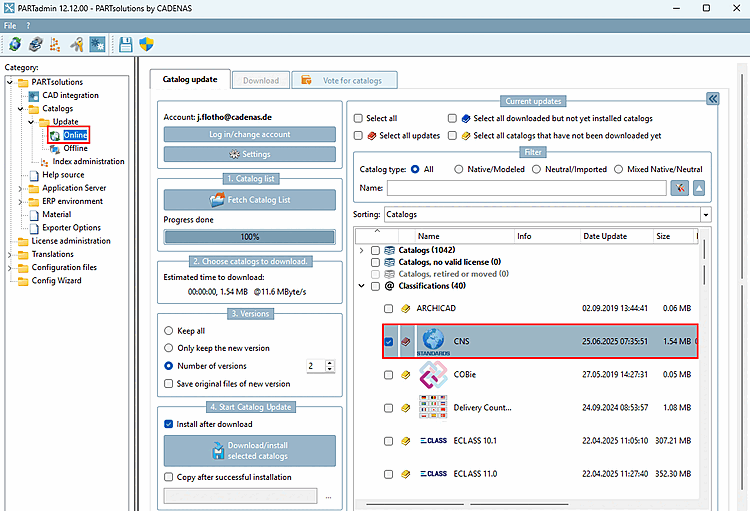Select the Keep all versions option
This screenshot has width=750, height=511.
168,331
